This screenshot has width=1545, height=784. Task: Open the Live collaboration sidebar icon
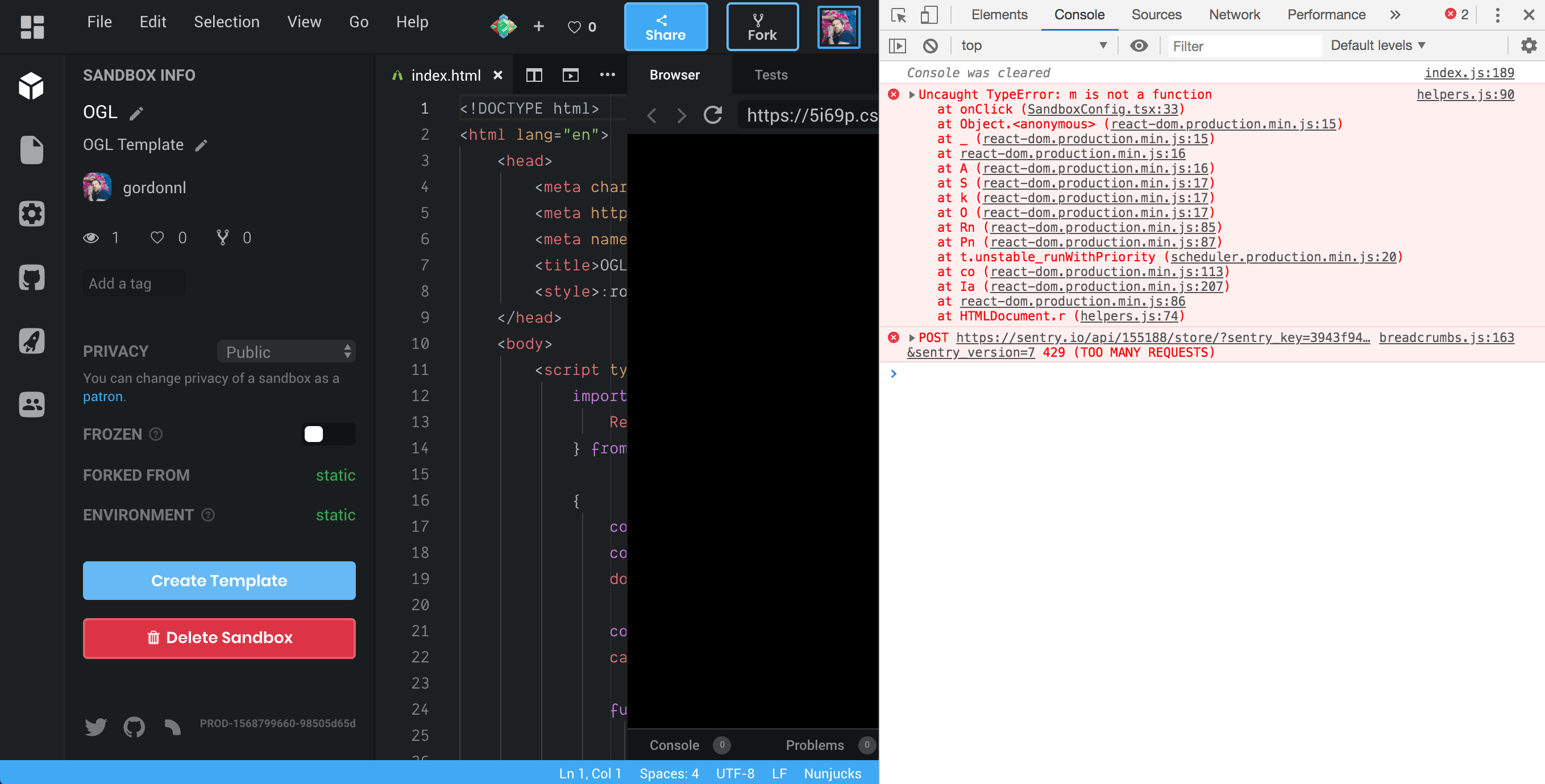click(x=31, y=404)
